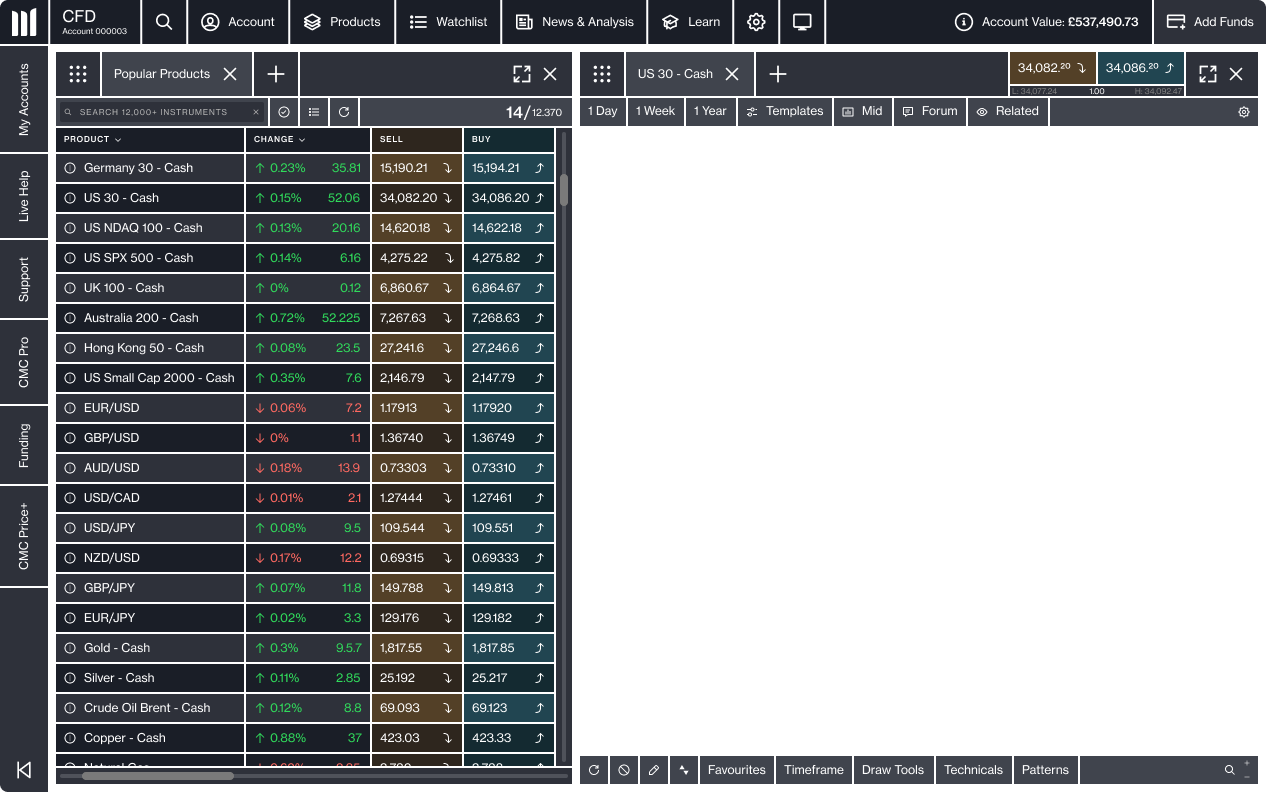
Task: Open the Account menu
Action: 238,22
